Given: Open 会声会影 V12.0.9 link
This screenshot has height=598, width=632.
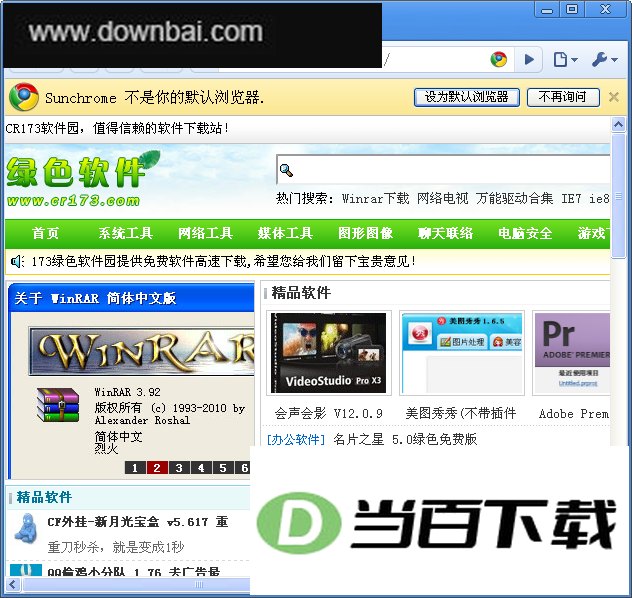Looking at the screenshot, I should [328, 413].
